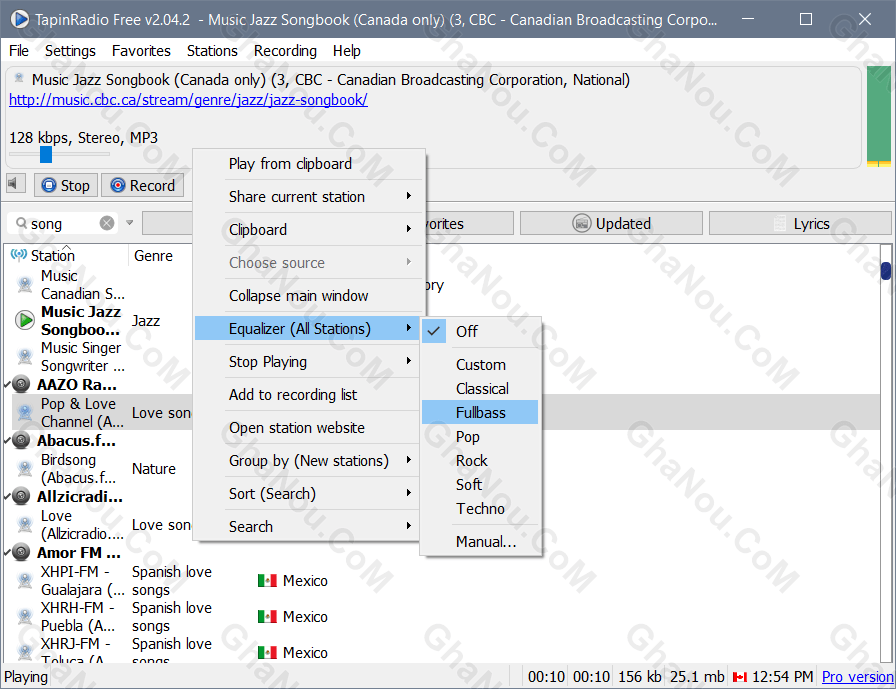Viewport: 896px width, 689px height.
Task: Click the Mexico flag in the XHPI-FM row
Action: coord(267,580)
